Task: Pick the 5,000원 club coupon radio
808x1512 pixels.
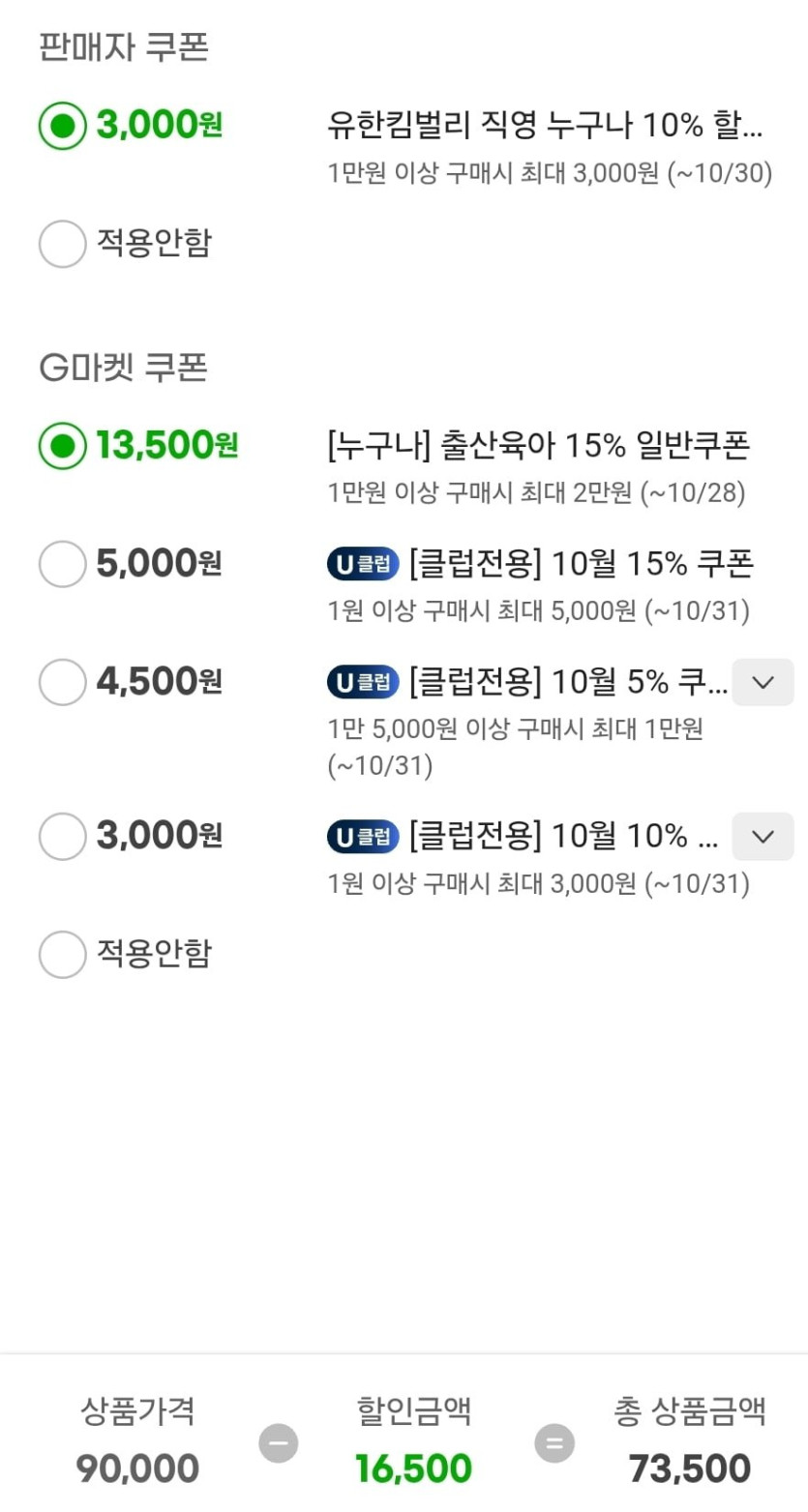Action: coord(63,564)
